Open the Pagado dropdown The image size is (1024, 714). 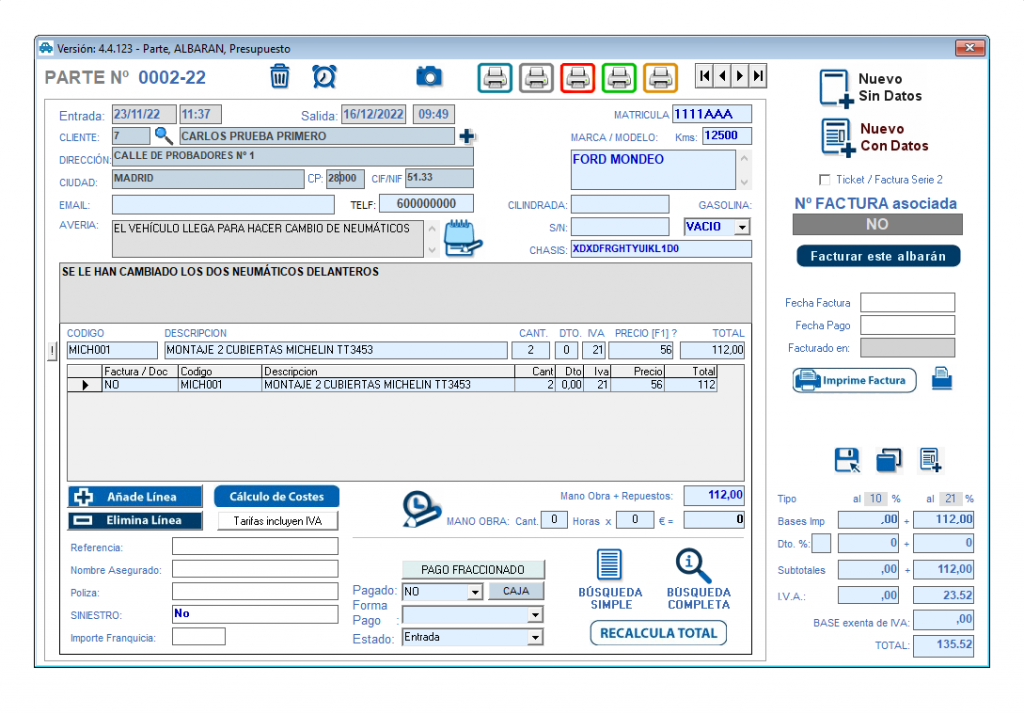point(474,592)
